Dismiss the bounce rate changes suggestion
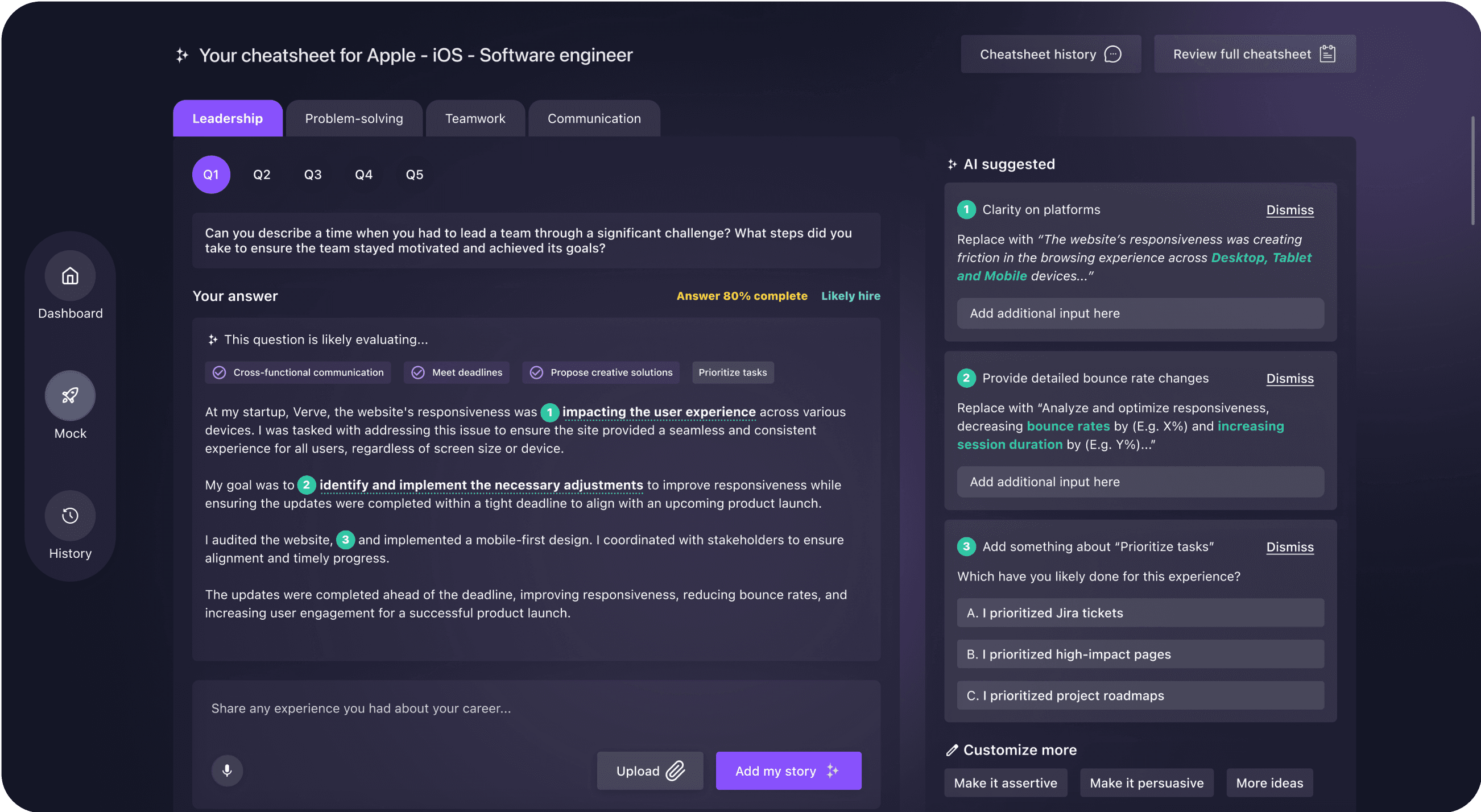The width and height of the screenshot is (1481, 812). coord(1289,379)
